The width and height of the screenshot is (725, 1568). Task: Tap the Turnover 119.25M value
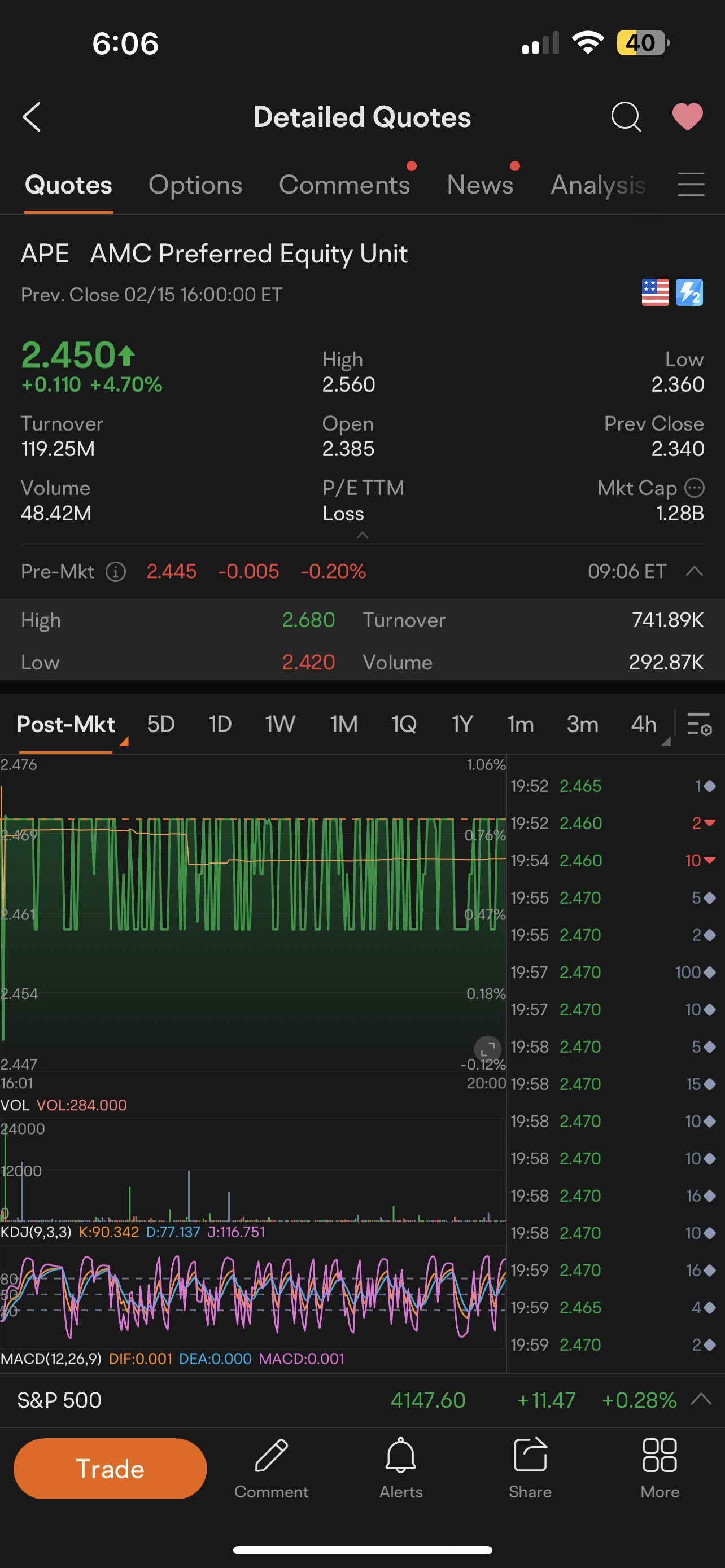coord(58,449)
